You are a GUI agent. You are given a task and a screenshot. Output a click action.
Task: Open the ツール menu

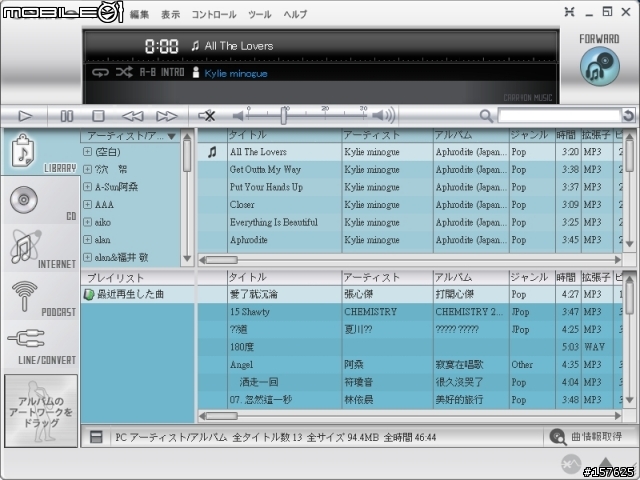point(260,15)
